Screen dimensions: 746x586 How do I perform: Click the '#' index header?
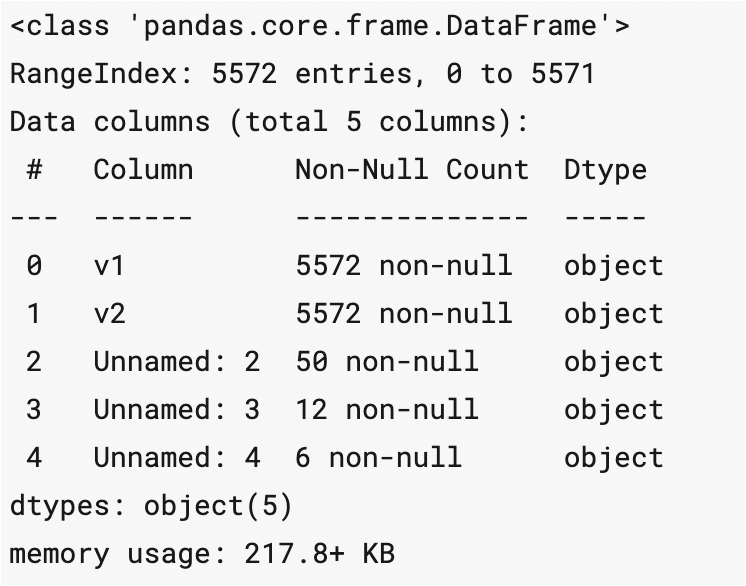coord(34,169)
